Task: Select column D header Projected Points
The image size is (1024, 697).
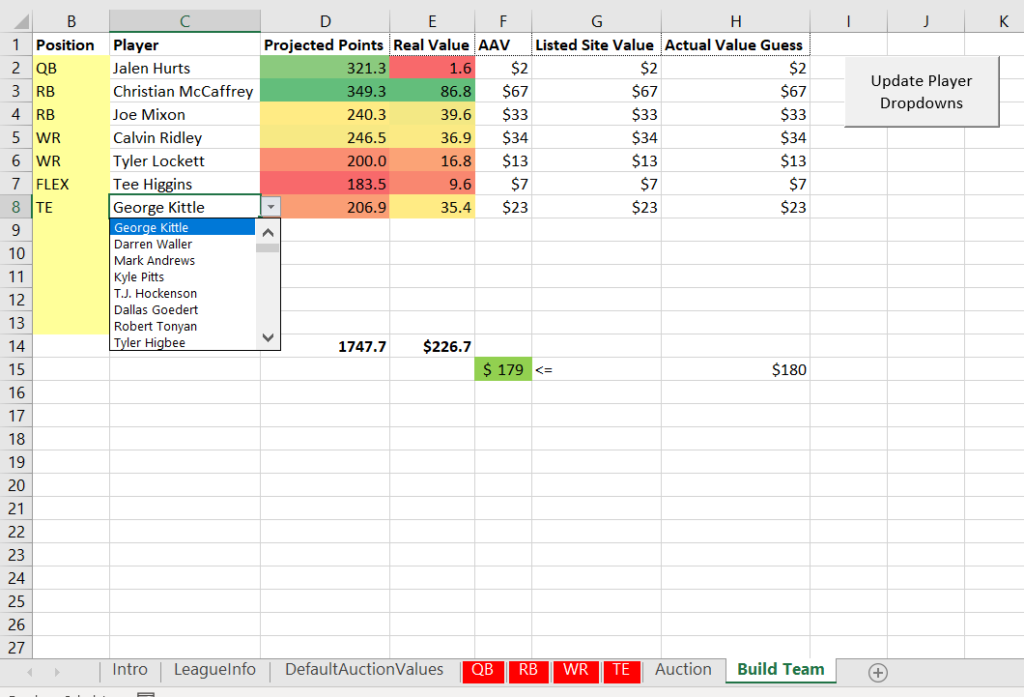Action: coord(325,20)
